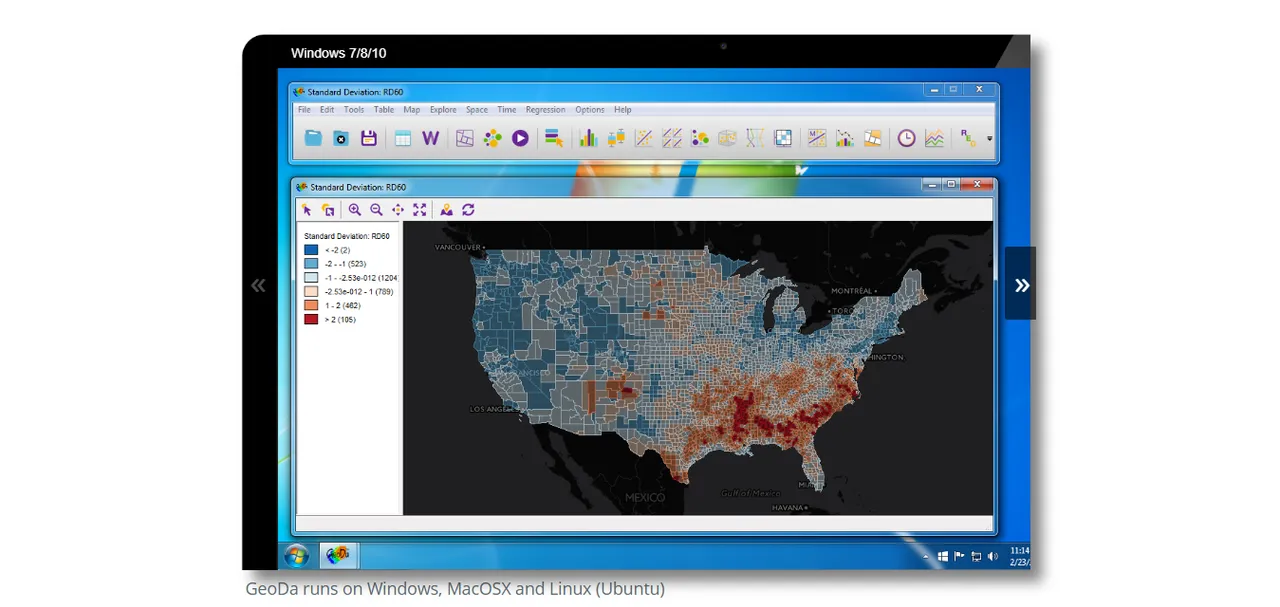Create a histogram via bar chart icon
The width and height of the screenshot is (1280, 607).
point(588,139)
